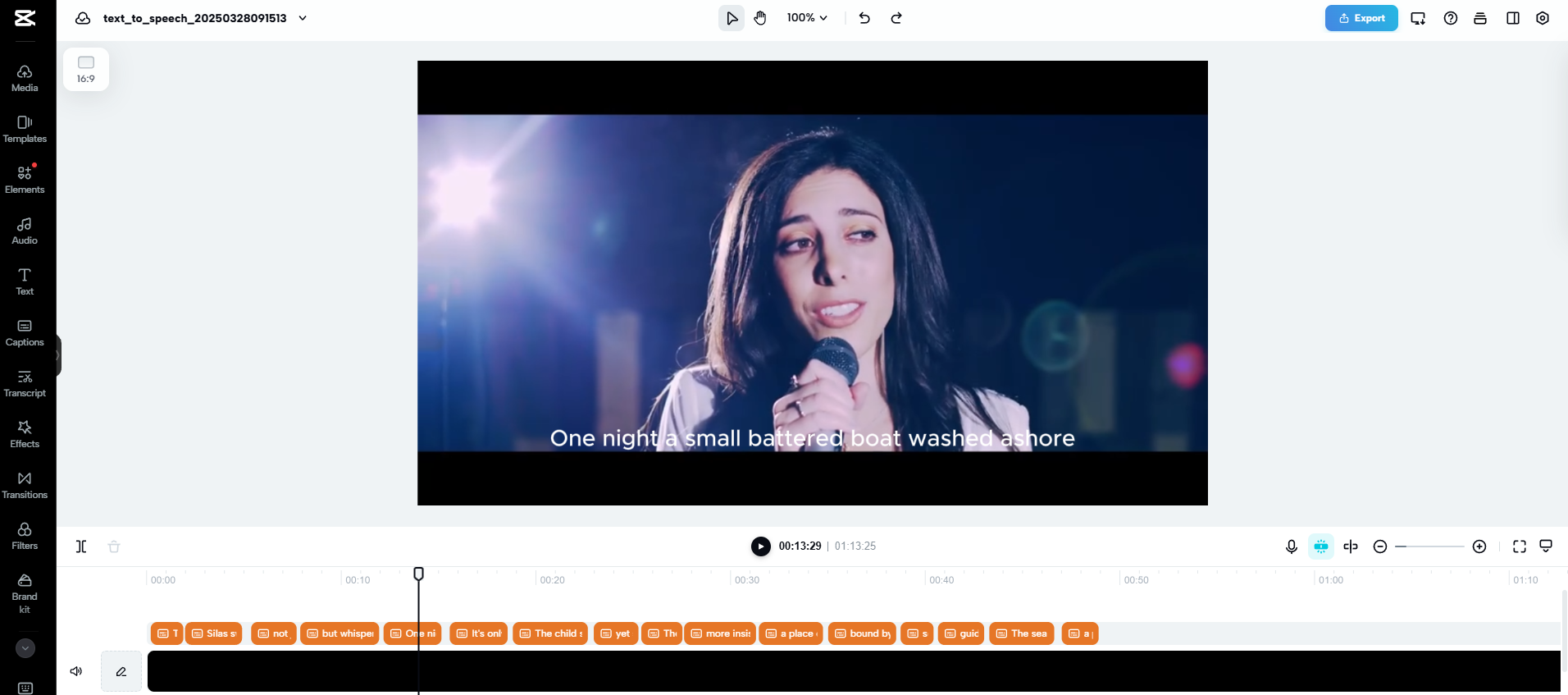1568x695 pixels.
Task: Click the track edit pencil button
Action: click(121, 671)
